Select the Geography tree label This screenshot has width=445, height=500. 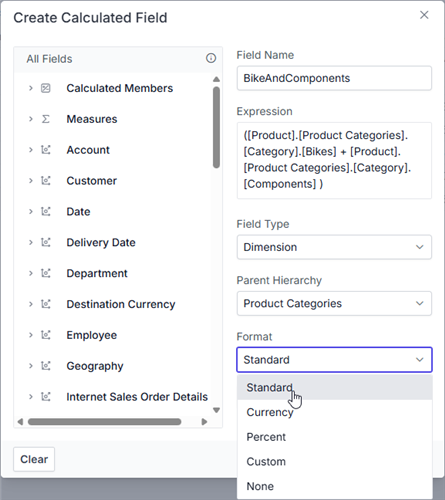tap(95, 366)
